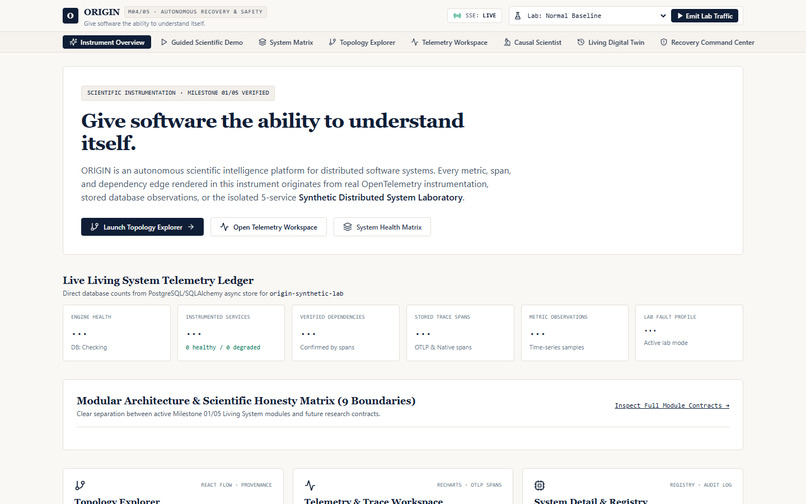The height and width of the screenshot is (504, 806).
Task: Click the arrow icon on Launch Topology Explorer
Action: click(191, 227)
